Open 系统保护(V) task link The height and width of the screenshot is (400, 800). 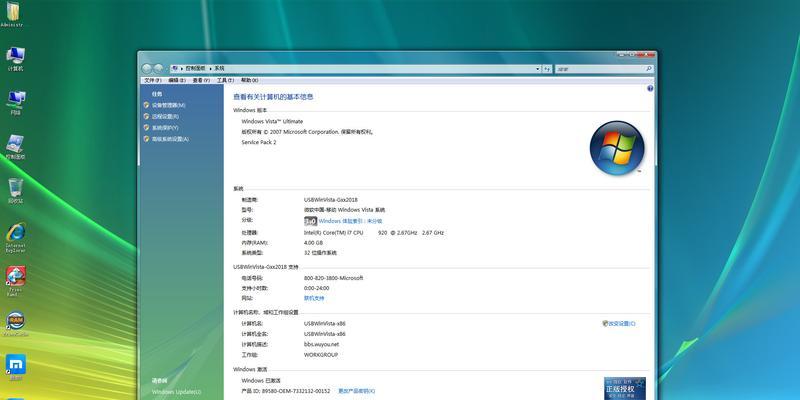click(165, 128)
